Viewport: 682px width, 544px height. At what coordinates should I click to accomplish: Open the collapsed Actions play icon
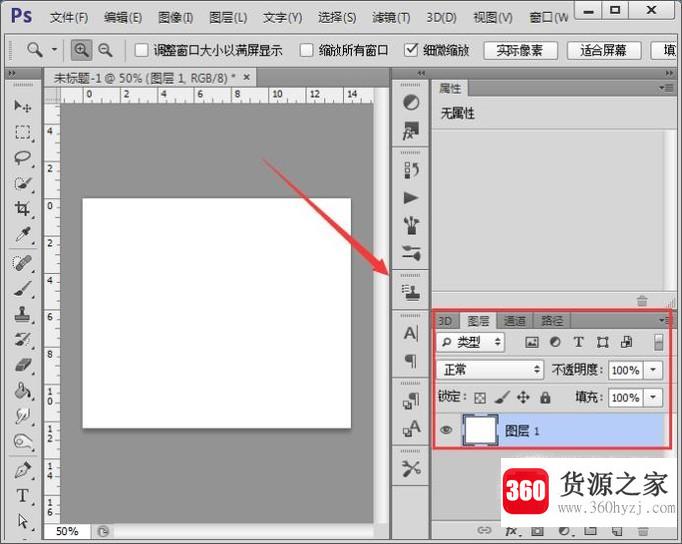click(x=411, y=198)
